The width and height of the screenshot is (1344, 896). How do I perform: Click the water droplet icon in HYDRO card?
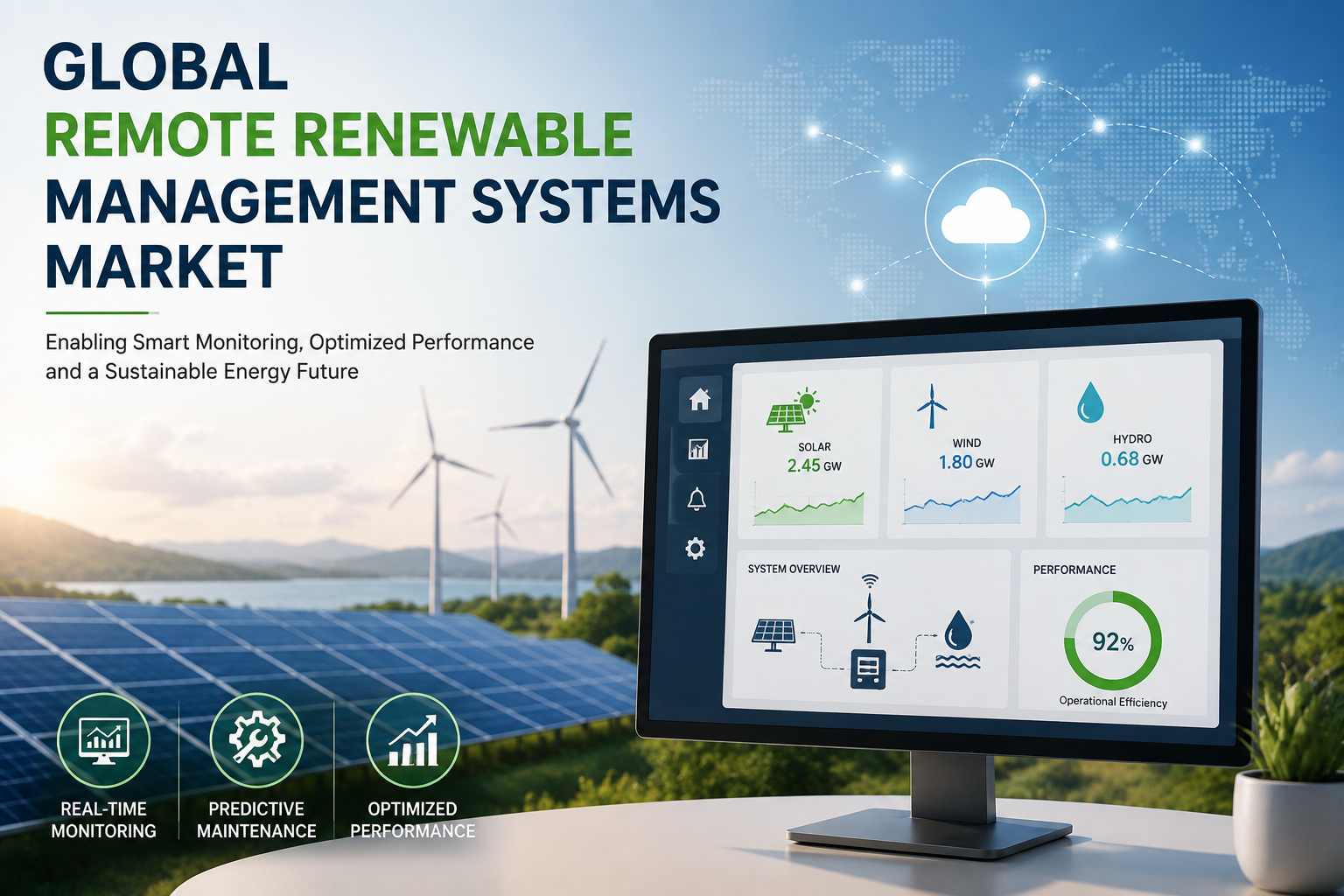coord(1090,402)
